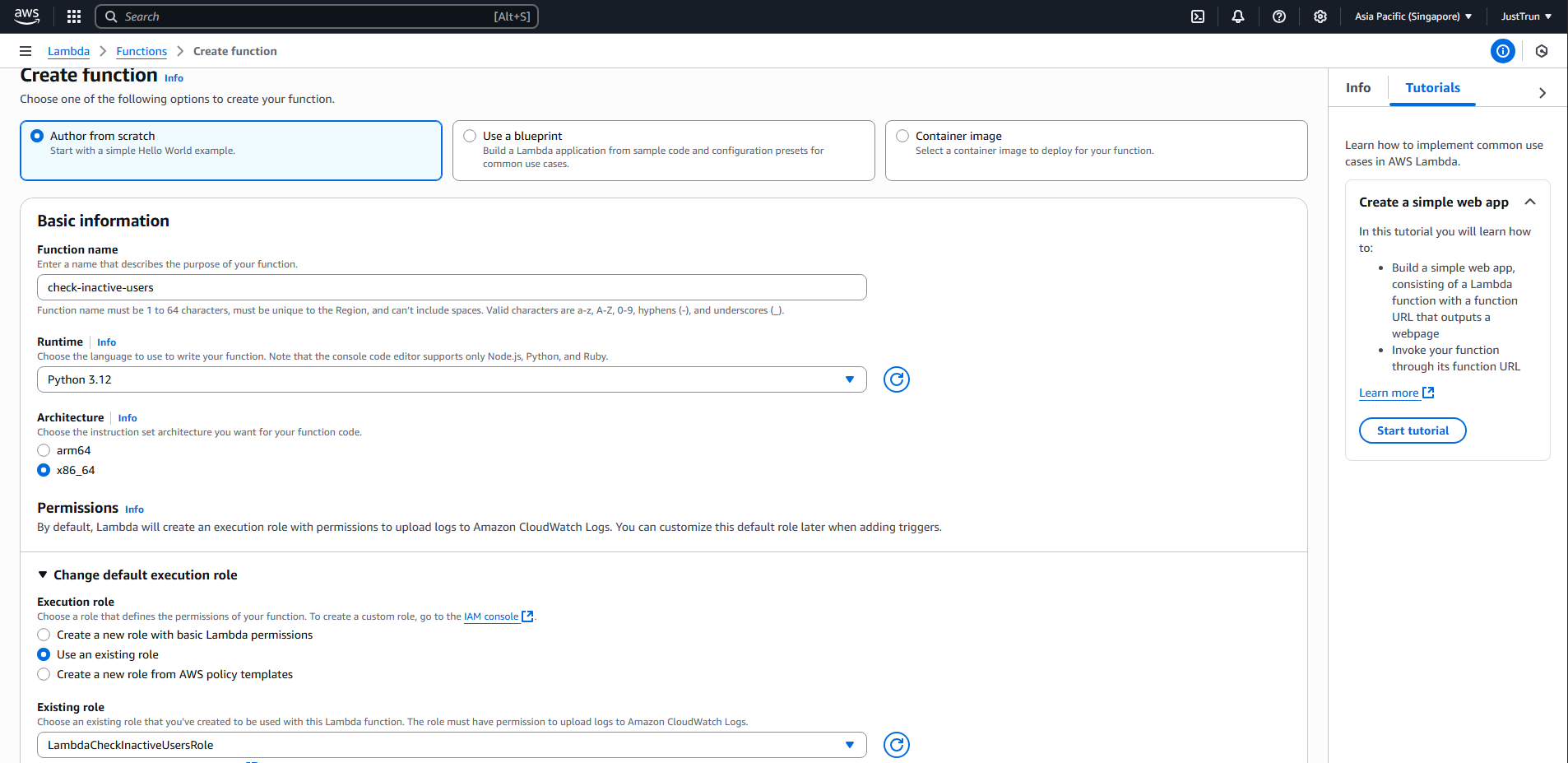The width and height of the screenshot is (1568, 763).
Task: Open the JustTrun account menu
Action: click(1526, 16)
